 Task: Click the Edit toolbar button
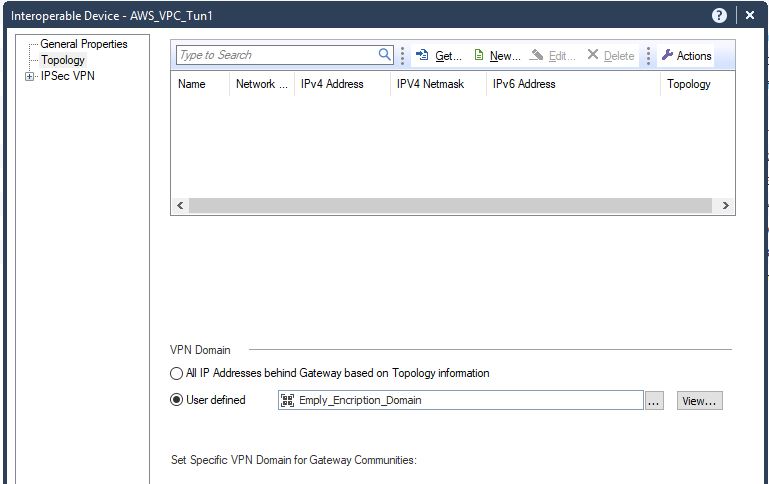pos(553,55)
